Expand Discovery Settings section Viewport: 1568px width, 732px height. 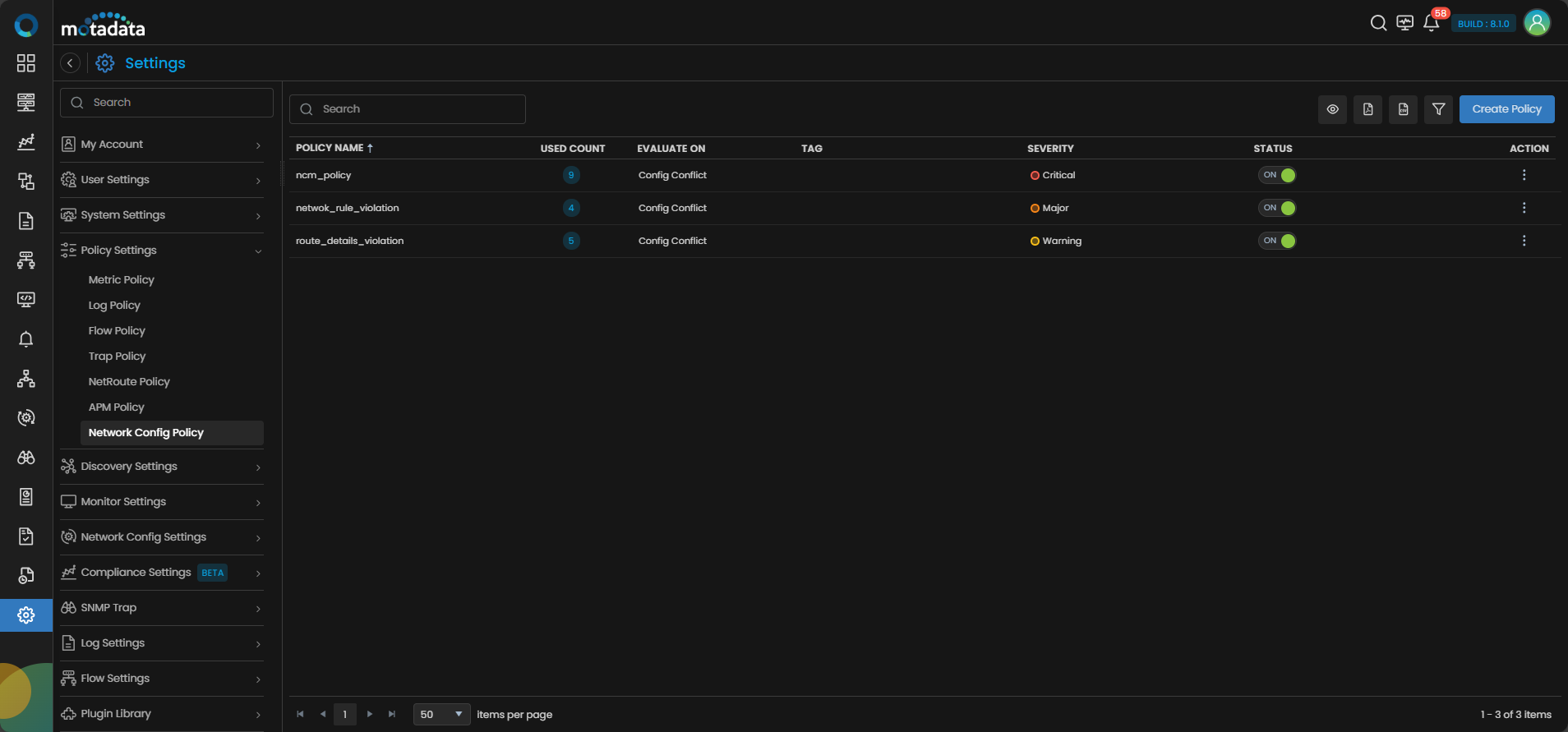tap(162, 467)
